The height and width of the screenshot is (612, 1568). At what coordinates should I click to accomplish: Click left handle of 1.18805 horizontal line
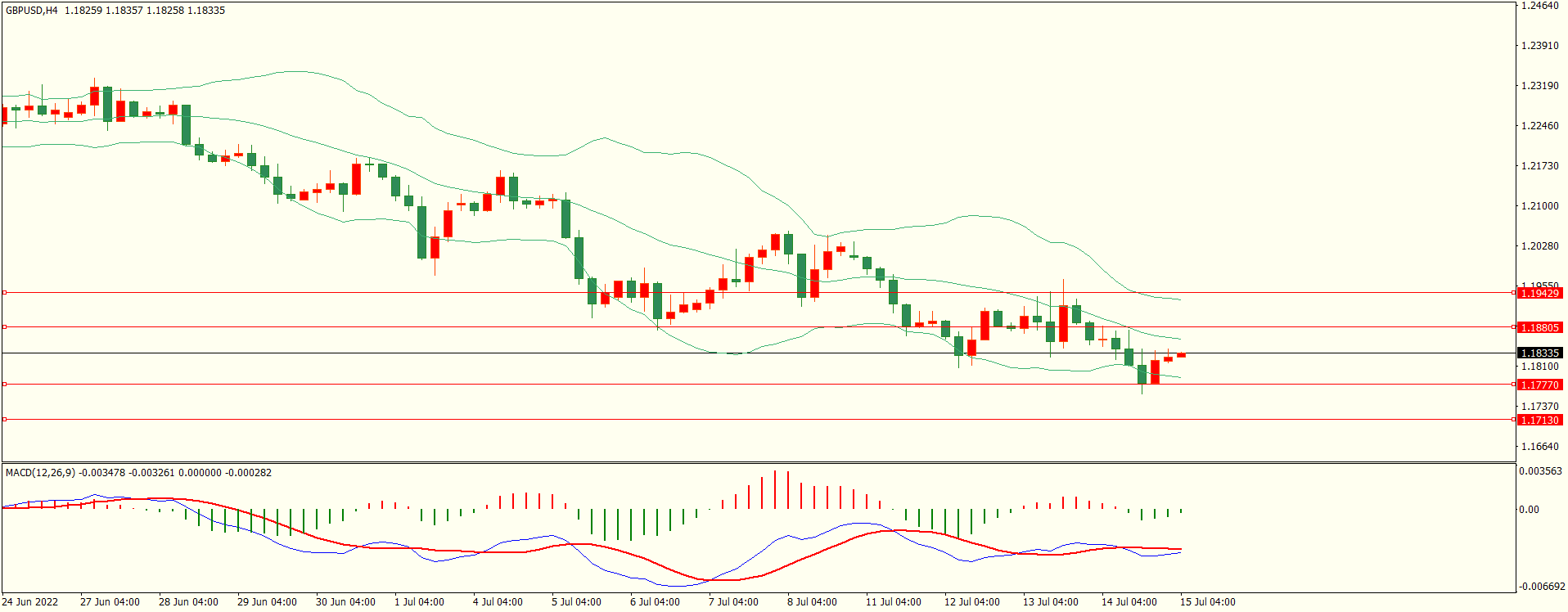point(4,326)
